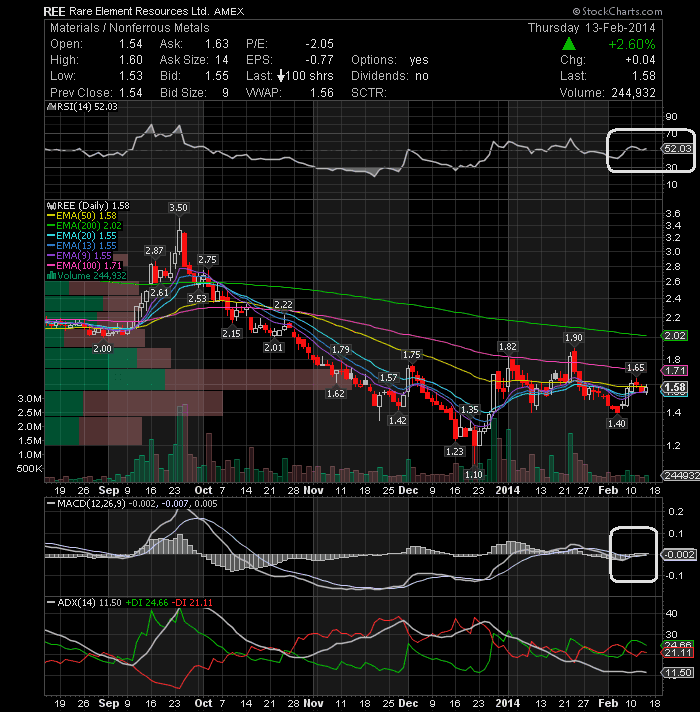This screenshot has height=712, width=700.
Task: Click the Dividends no entry
Action: [389, 76]
